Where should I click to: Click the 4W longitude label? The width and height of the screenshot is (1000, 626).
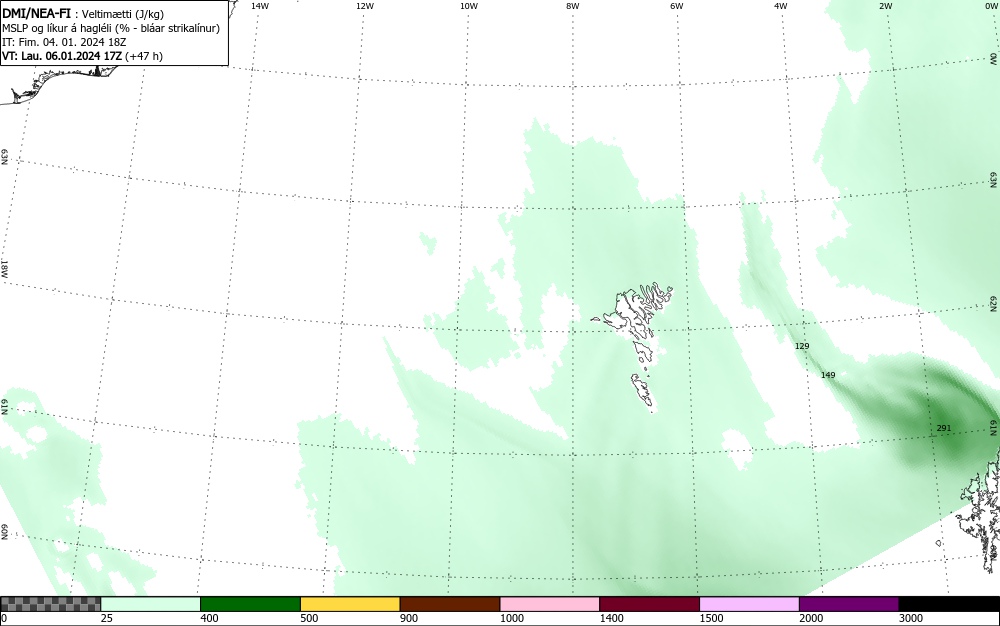click(781, 6)
